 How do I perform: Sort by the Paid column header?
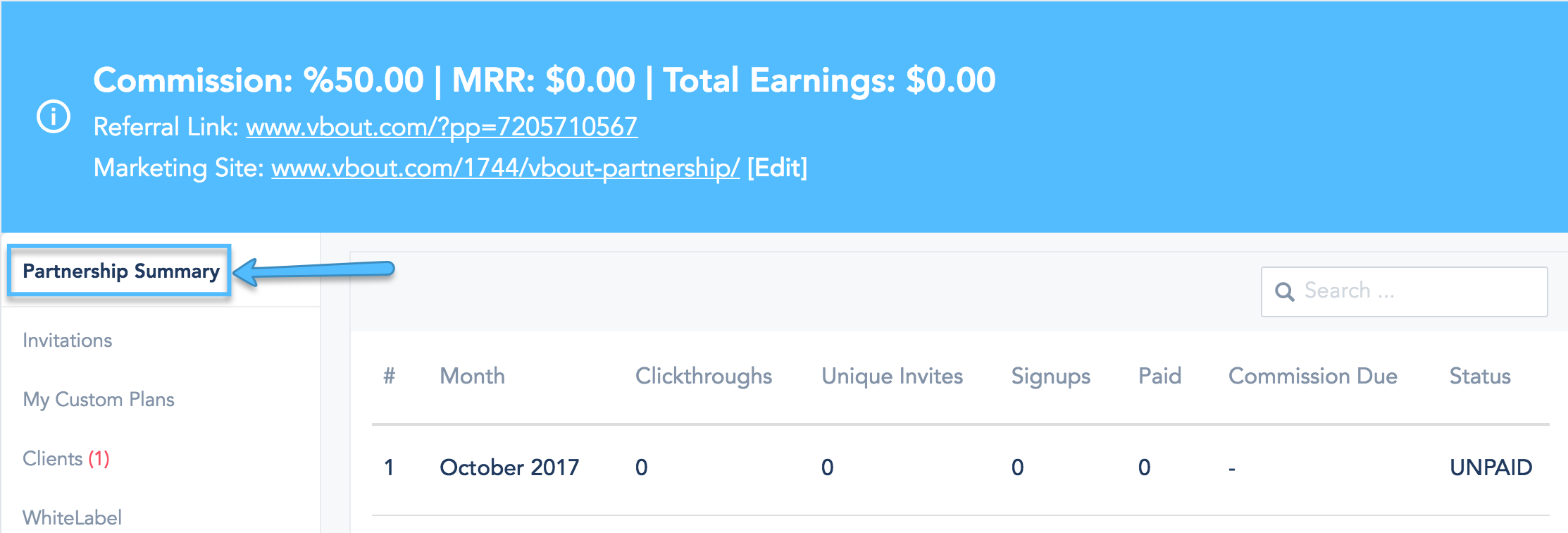click(1160, 376)
